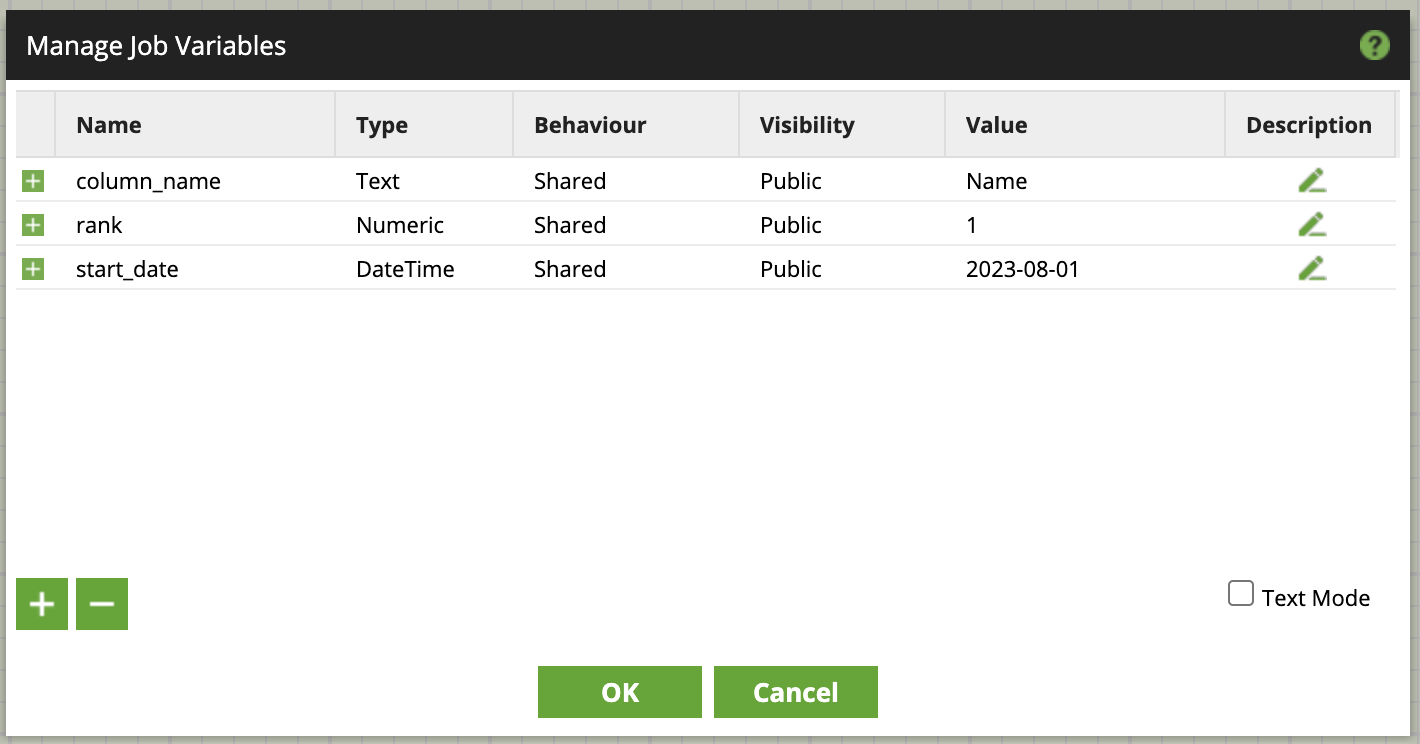This screenshot has height=744, width=1420.
Task: Change Public visibility for column_name row
Action: pyautogui.click(x=842, y=181)
